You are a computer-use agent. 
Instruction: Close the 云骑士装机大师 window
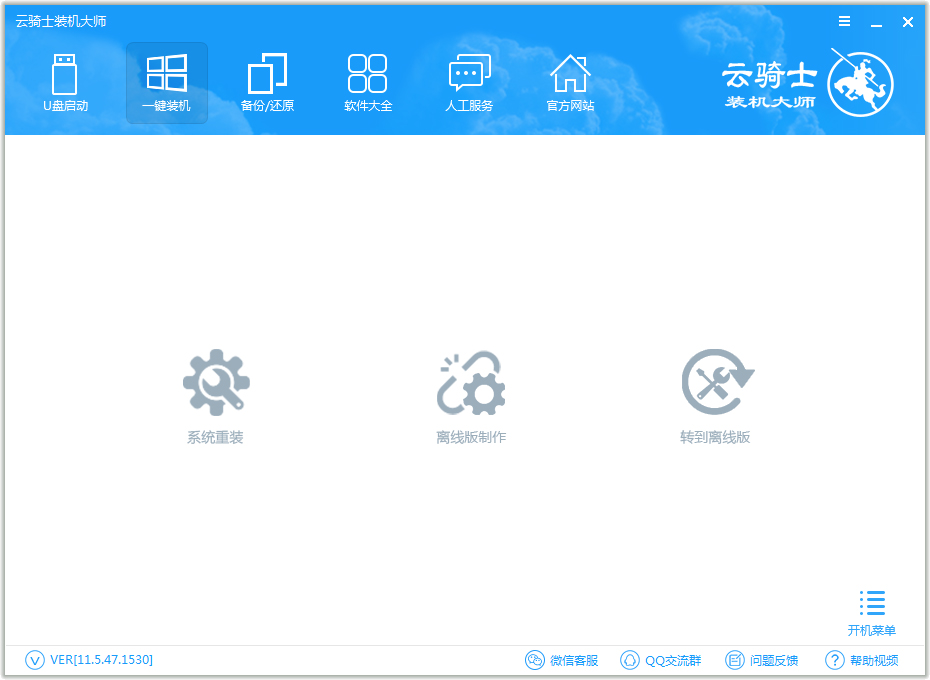click(908, 22)
